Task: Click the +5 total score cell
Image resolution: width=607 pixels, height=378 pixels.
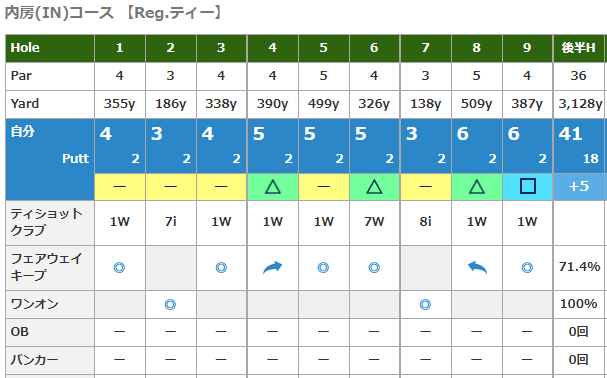Action: (x=578, y=187)
